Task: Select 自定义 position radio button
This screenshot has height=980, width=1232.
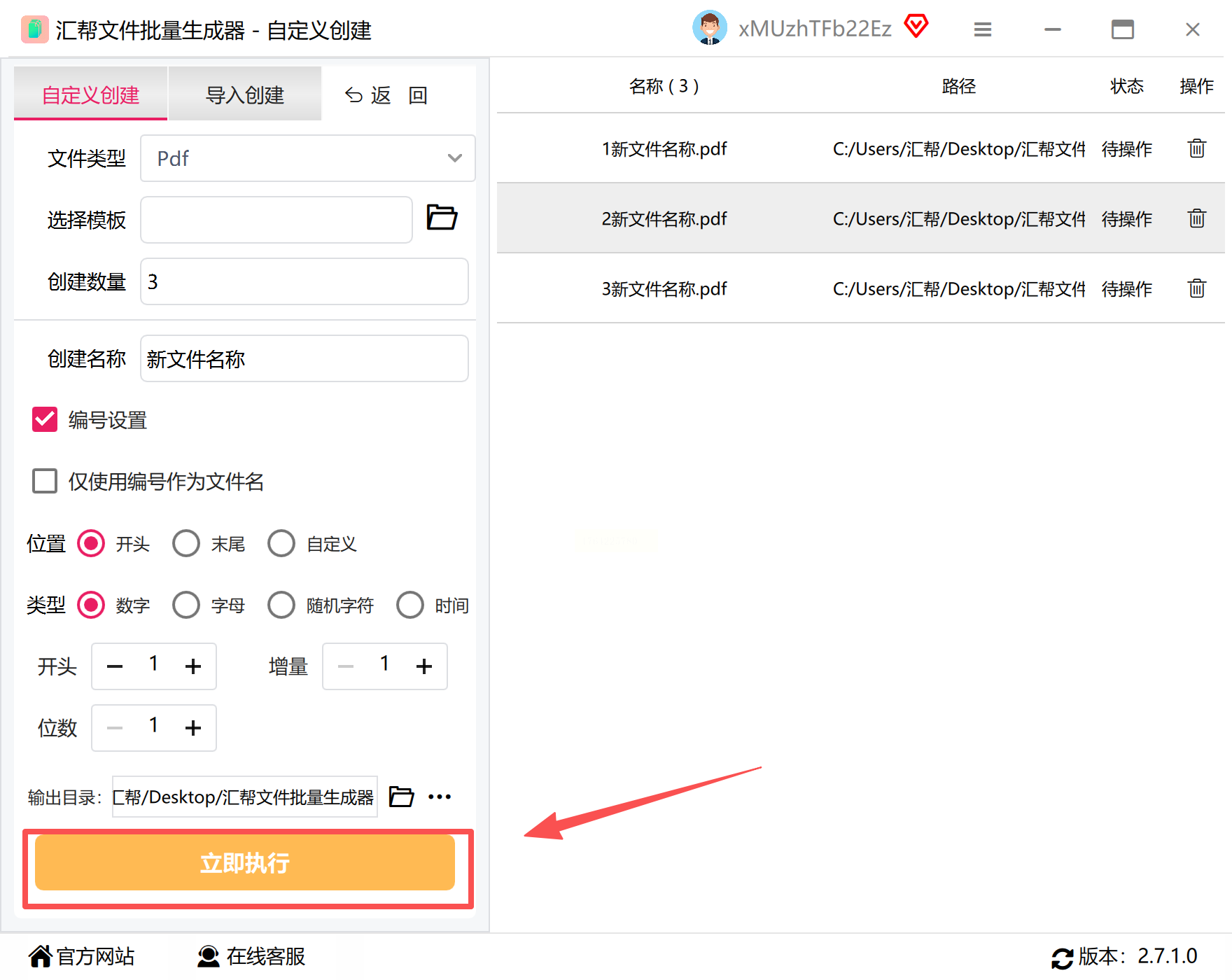Action: (281, 544)
